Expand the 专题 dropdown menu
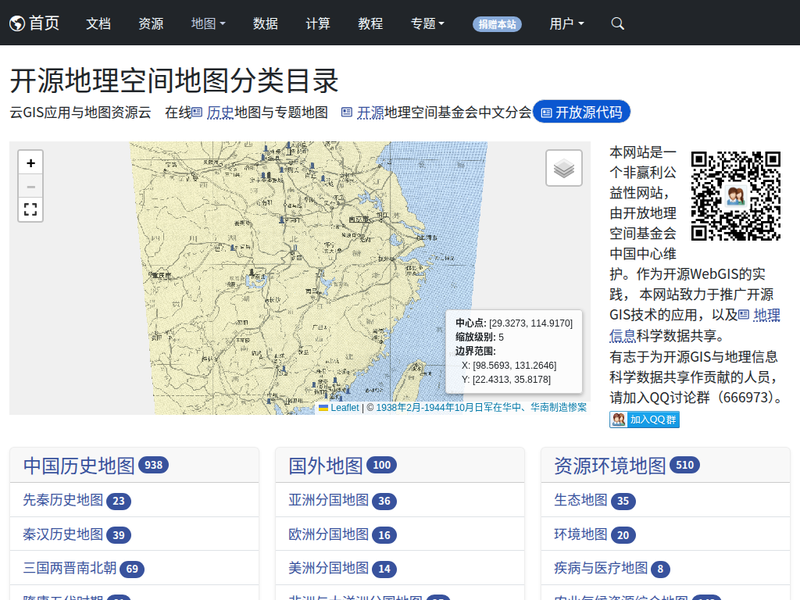Image resolution: width=800 pixels, height=600 pixels. [x=428, y=23]
